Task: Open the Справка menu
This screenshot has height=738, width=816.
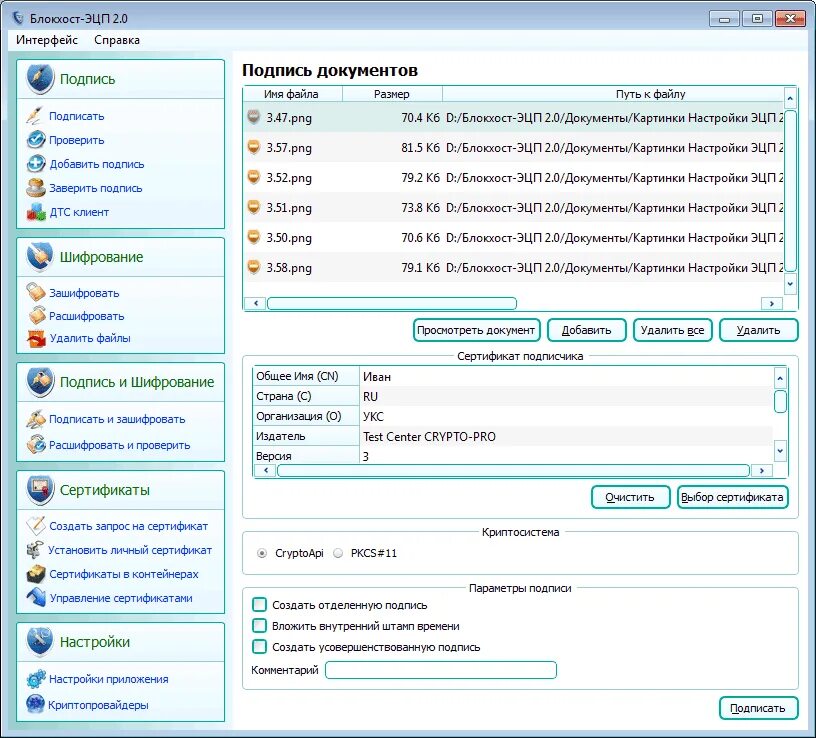Action: click(117, 40)
